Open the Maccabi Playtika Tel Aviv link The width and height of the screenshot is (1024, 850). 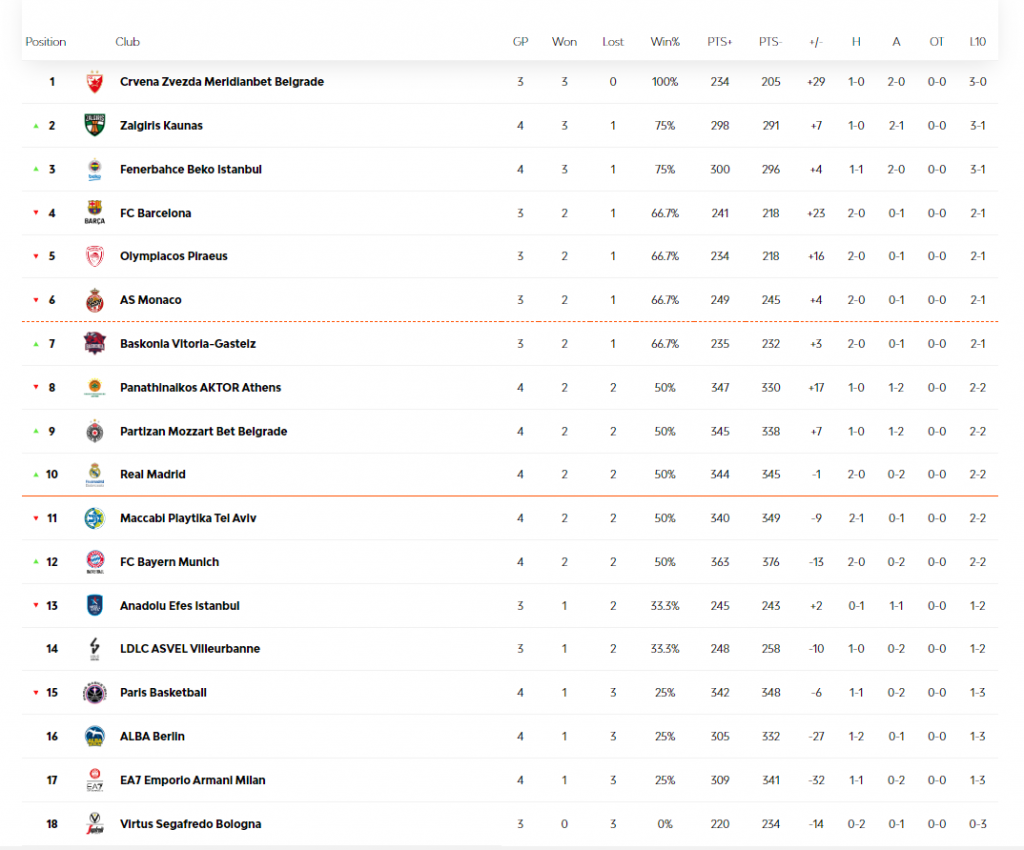click(x=188, y=519)
